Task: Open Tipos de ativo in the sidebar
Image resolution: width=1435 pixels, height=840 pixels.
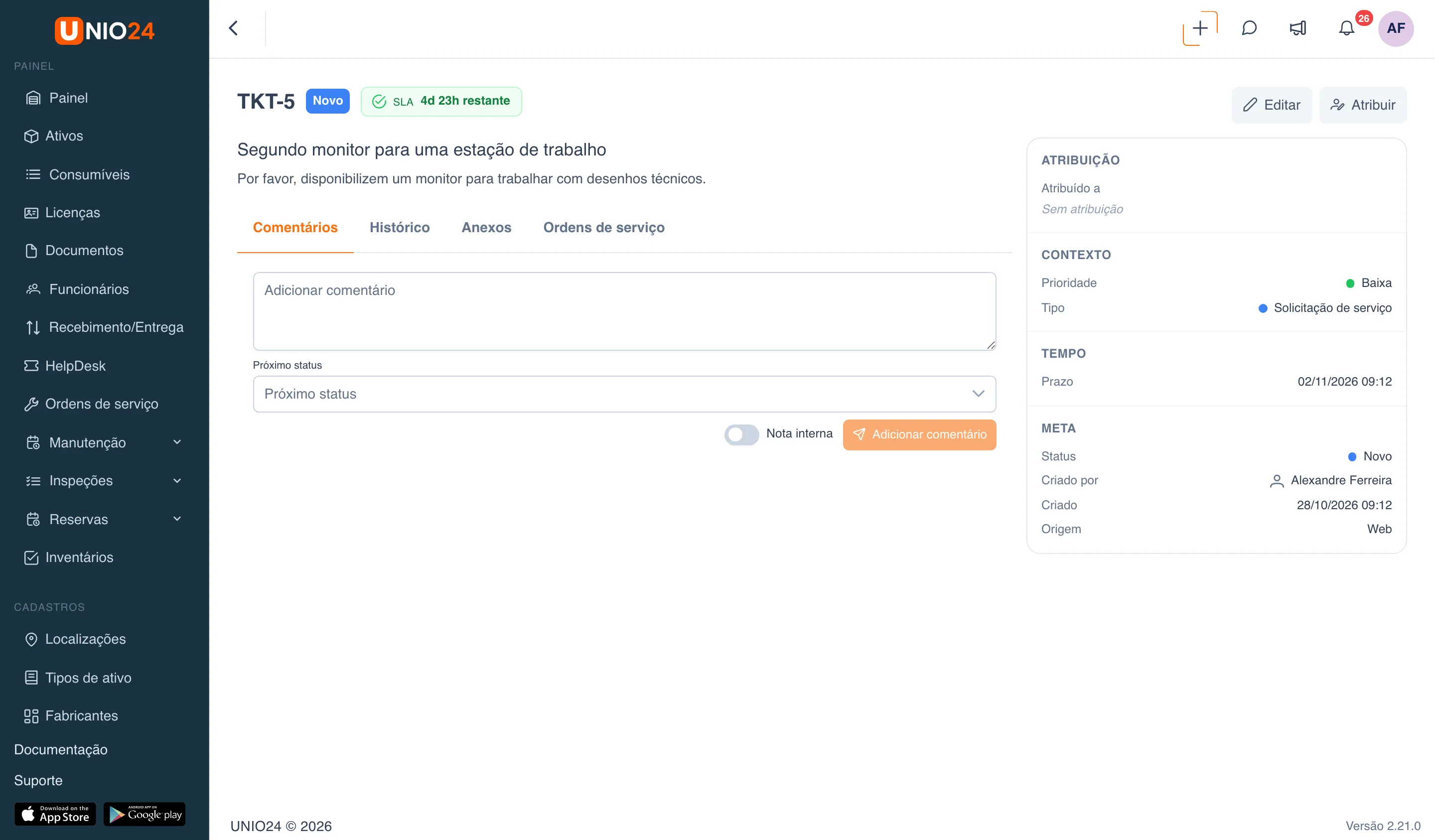Action: [78, 678]
